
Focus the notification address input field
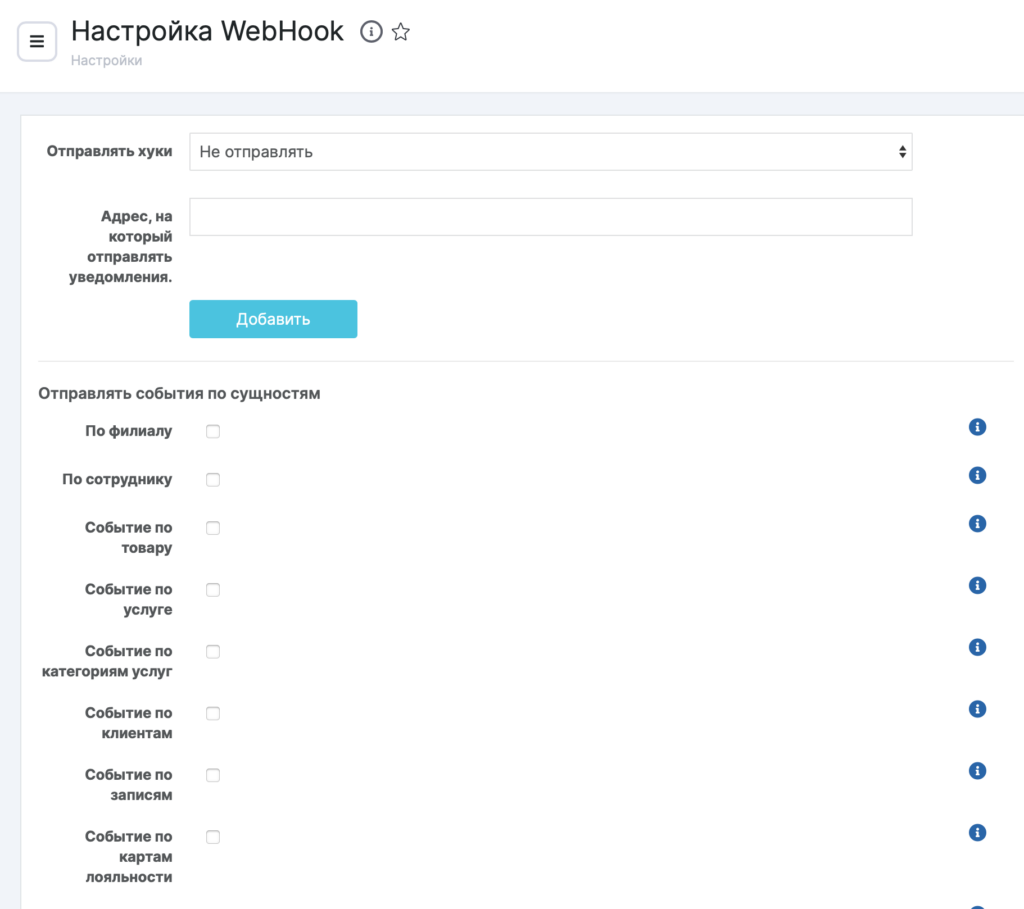(x=550, y=217)
